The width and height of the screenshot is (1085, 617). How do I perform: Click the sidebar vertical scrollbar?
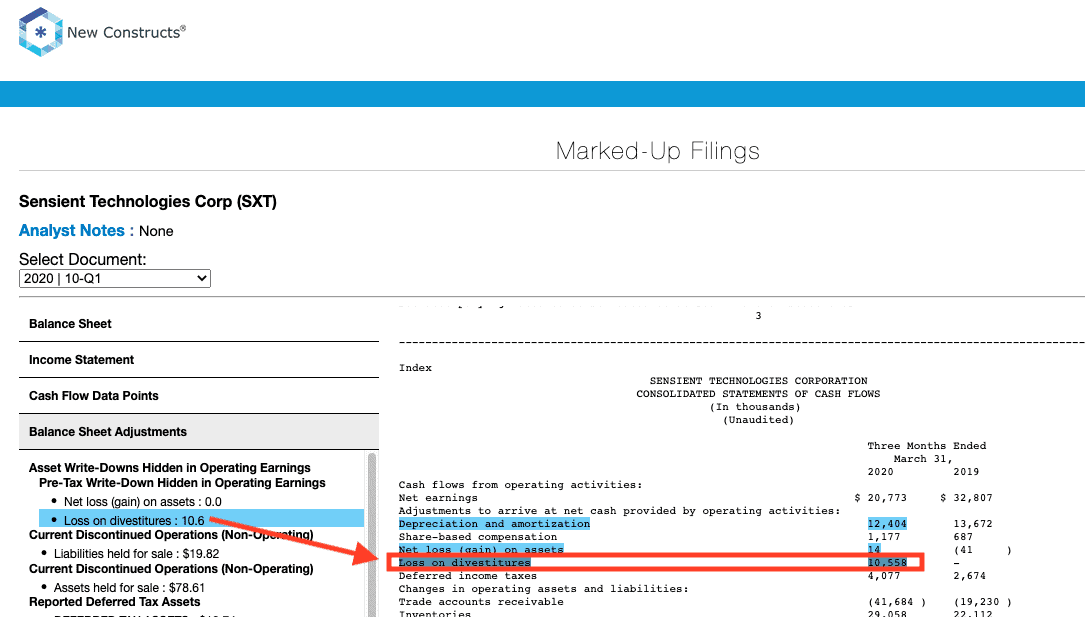tap(372, 534)
